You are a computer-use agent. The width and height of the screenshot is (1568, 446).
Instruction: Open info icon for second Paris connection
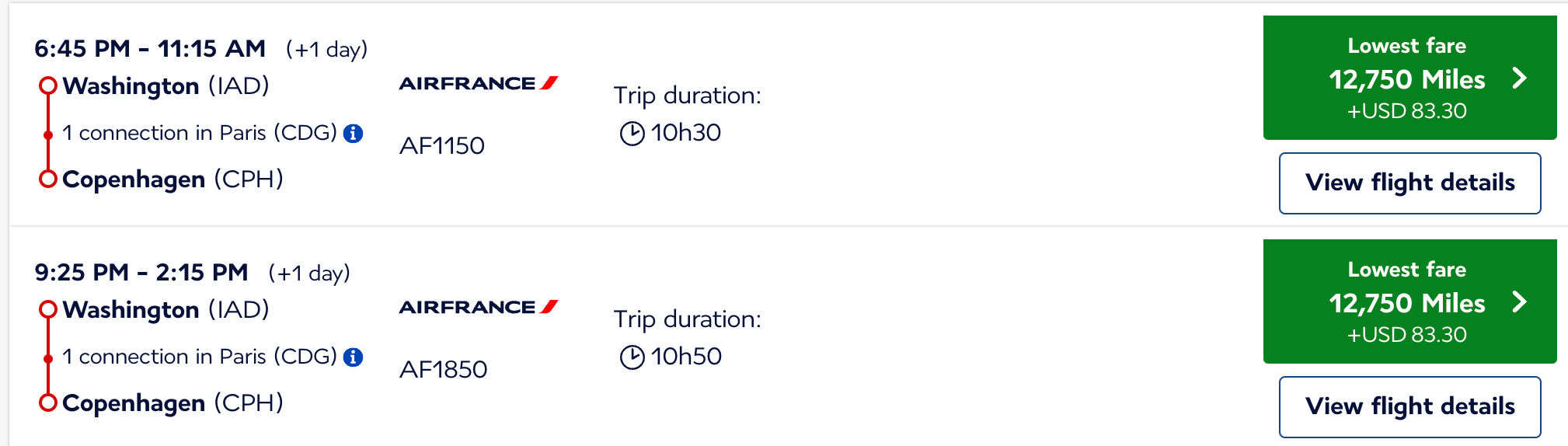point(354,357)
